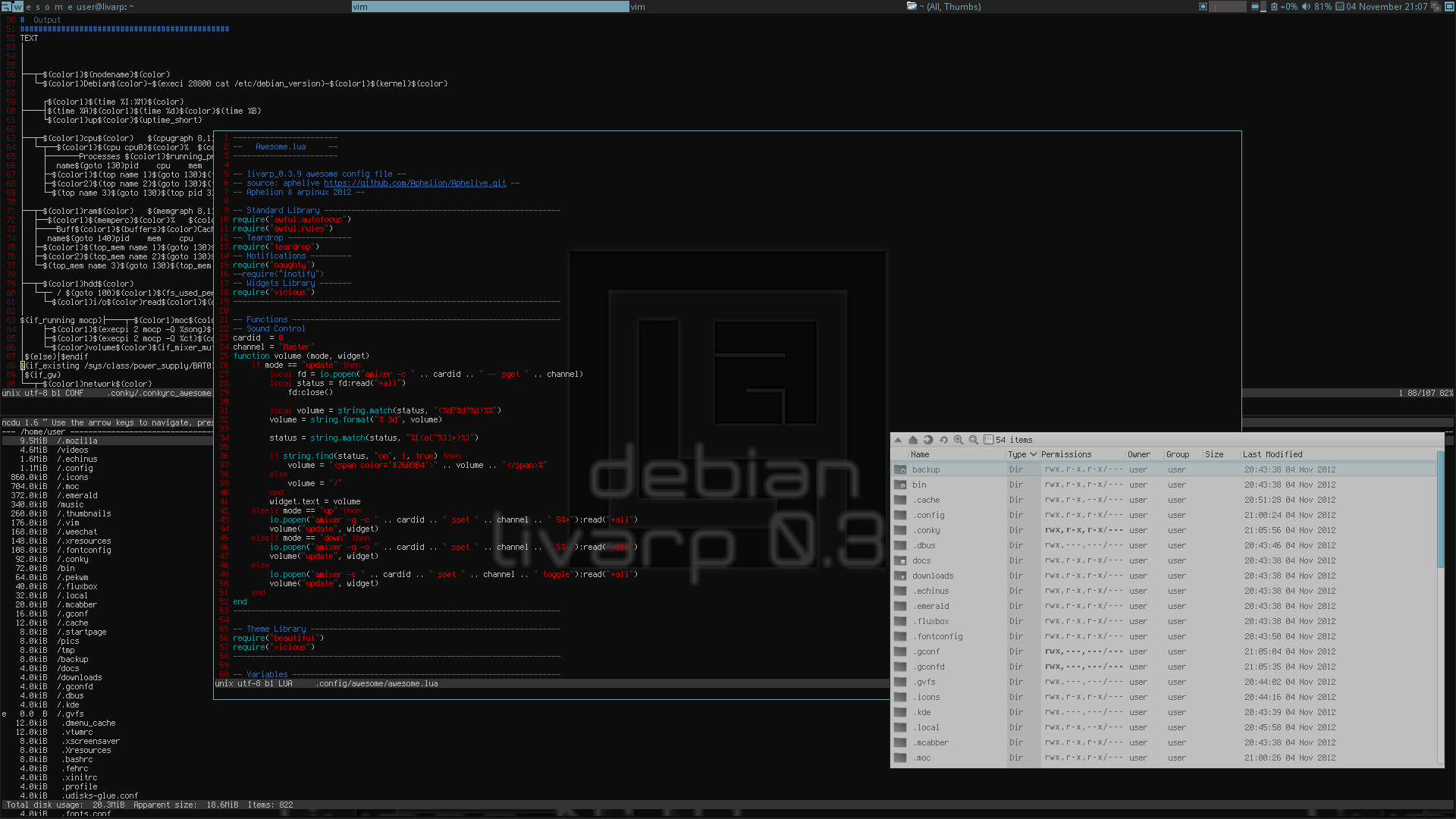The image size is (1456, 819).
Task: Click the up-directory arrow in file manager
Action: pyautogui.click(x=898, y=440)
